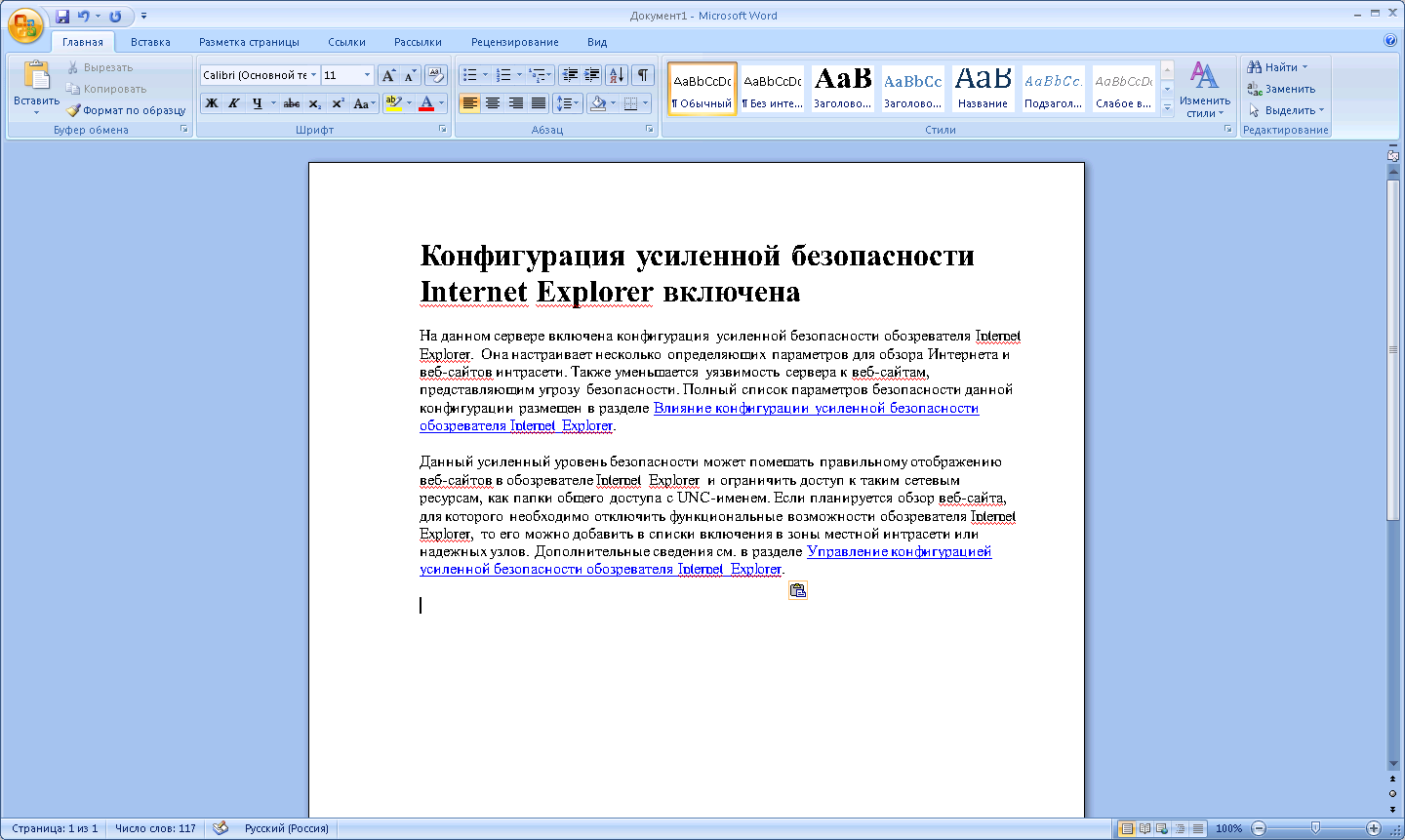Click the paste options icon in the document
Screen dimensions: 1405x840
tap(798, 590)
